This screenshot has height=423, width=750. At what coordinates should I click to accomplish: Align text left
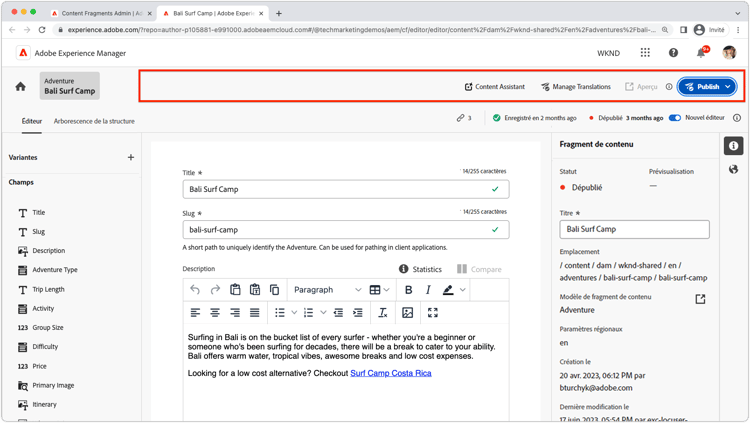coord(195,312)
